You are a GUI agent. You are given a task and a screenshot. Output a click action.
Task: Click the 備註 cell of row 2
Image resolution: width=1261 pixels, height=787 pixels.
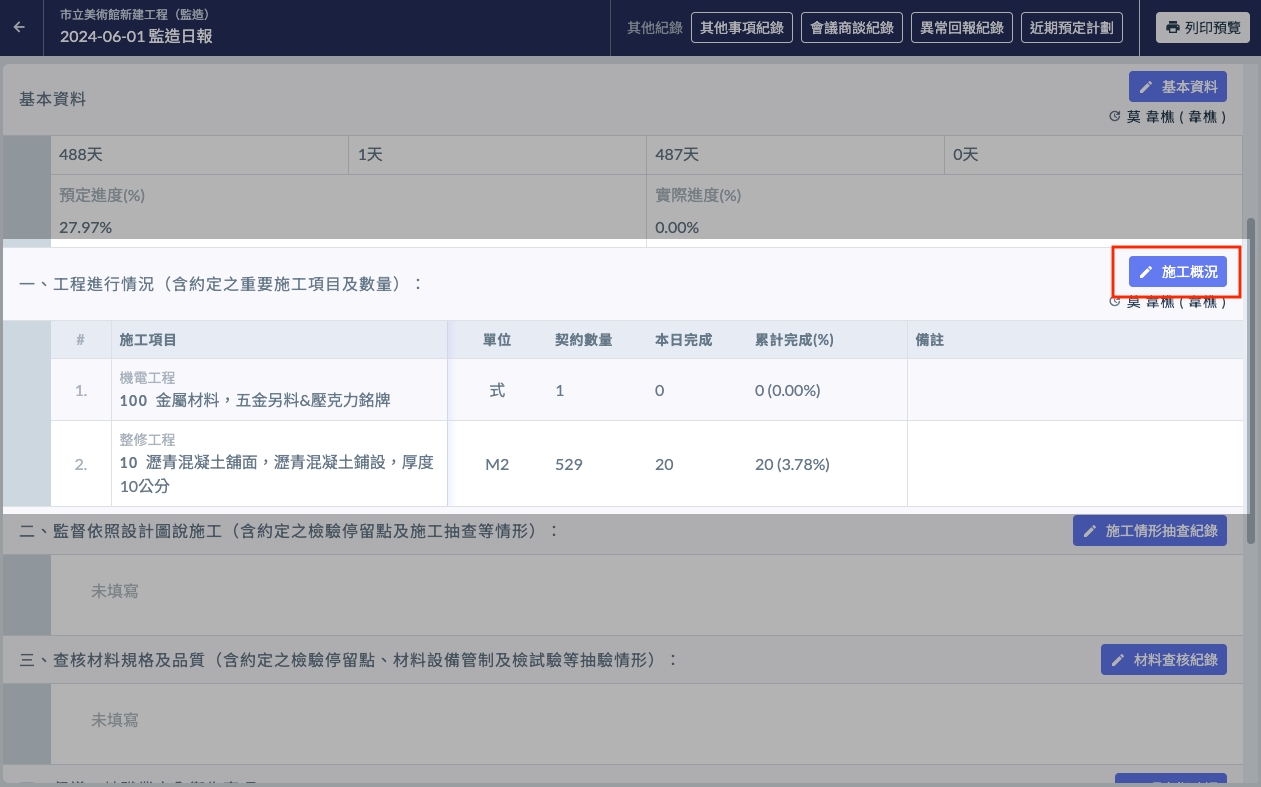pyautogui.click(x=1075, y=464)
